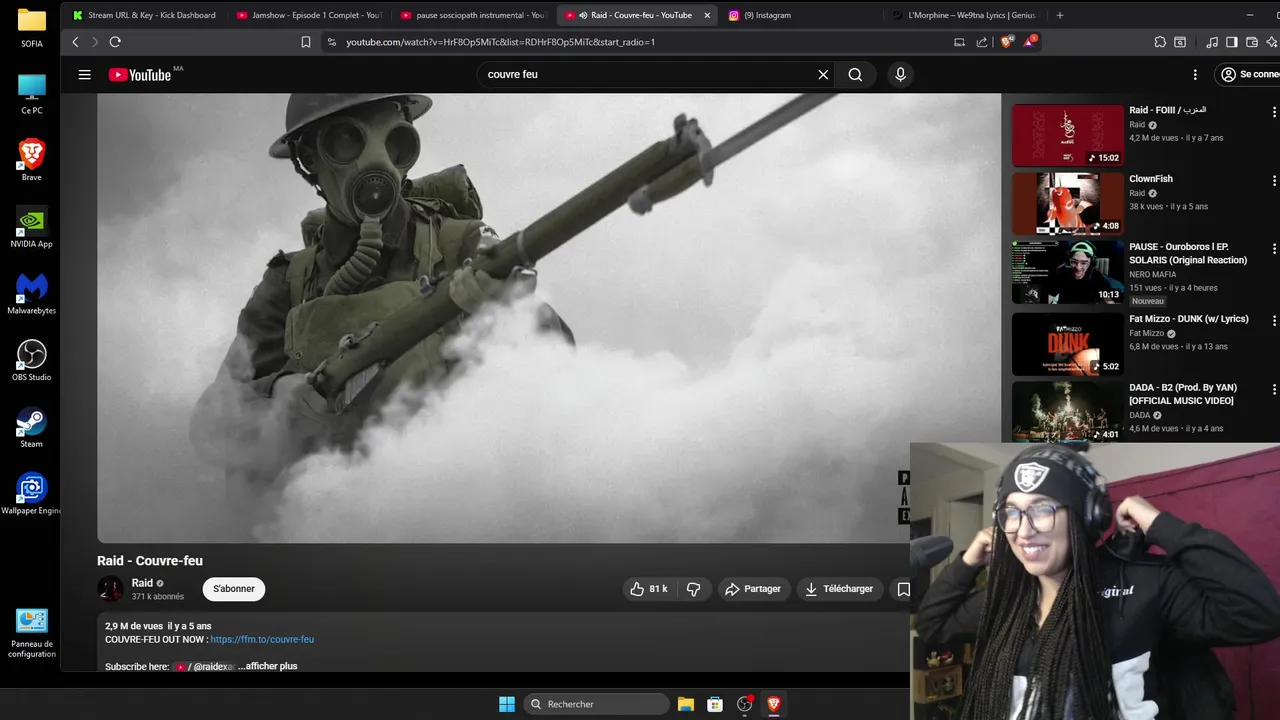Open the Raid channel name link
Screen dimensions: 1280x720
pos(142,583)
